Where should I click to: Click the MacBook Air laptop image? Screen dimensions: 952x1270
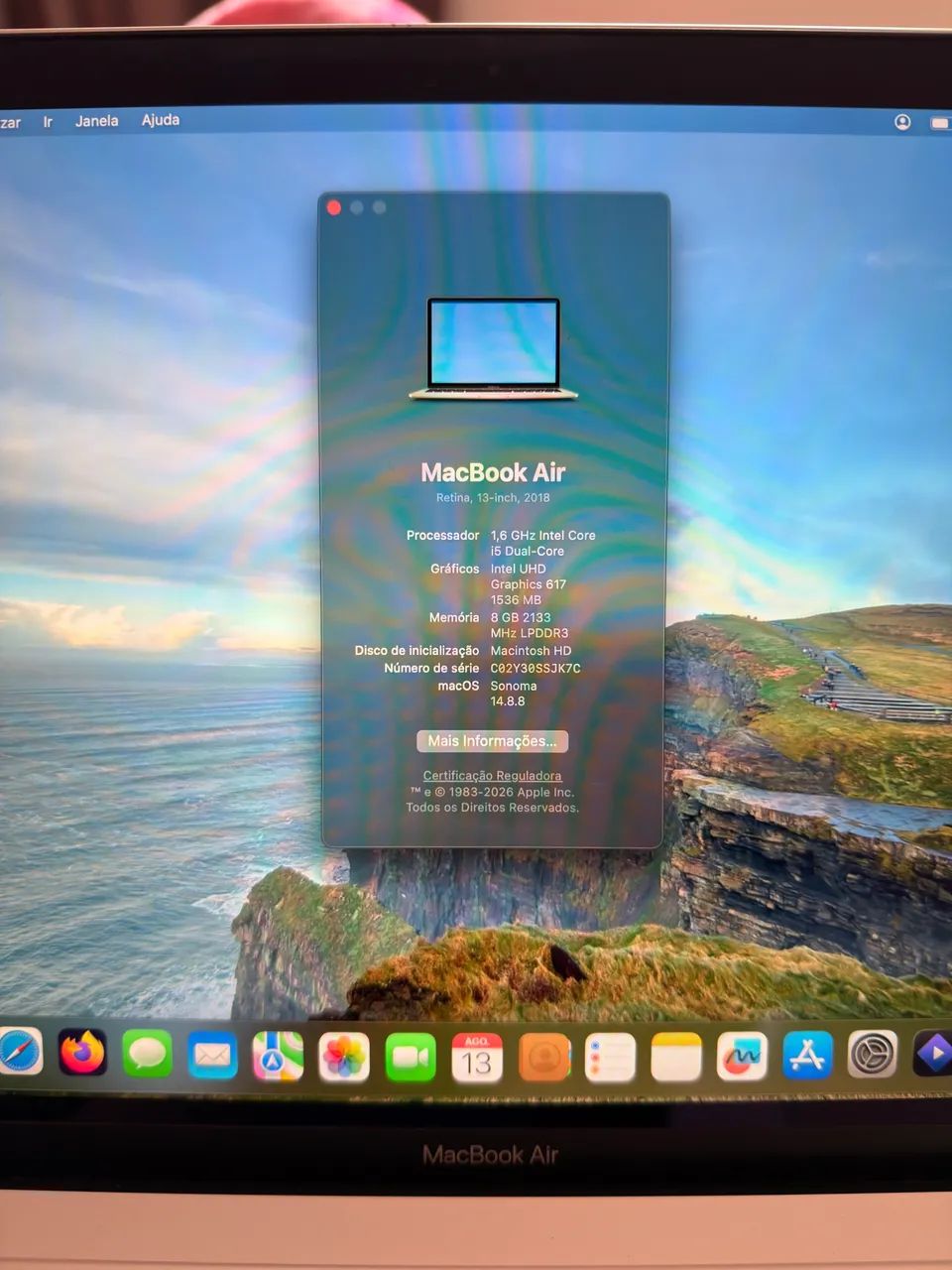click(493, 349)
